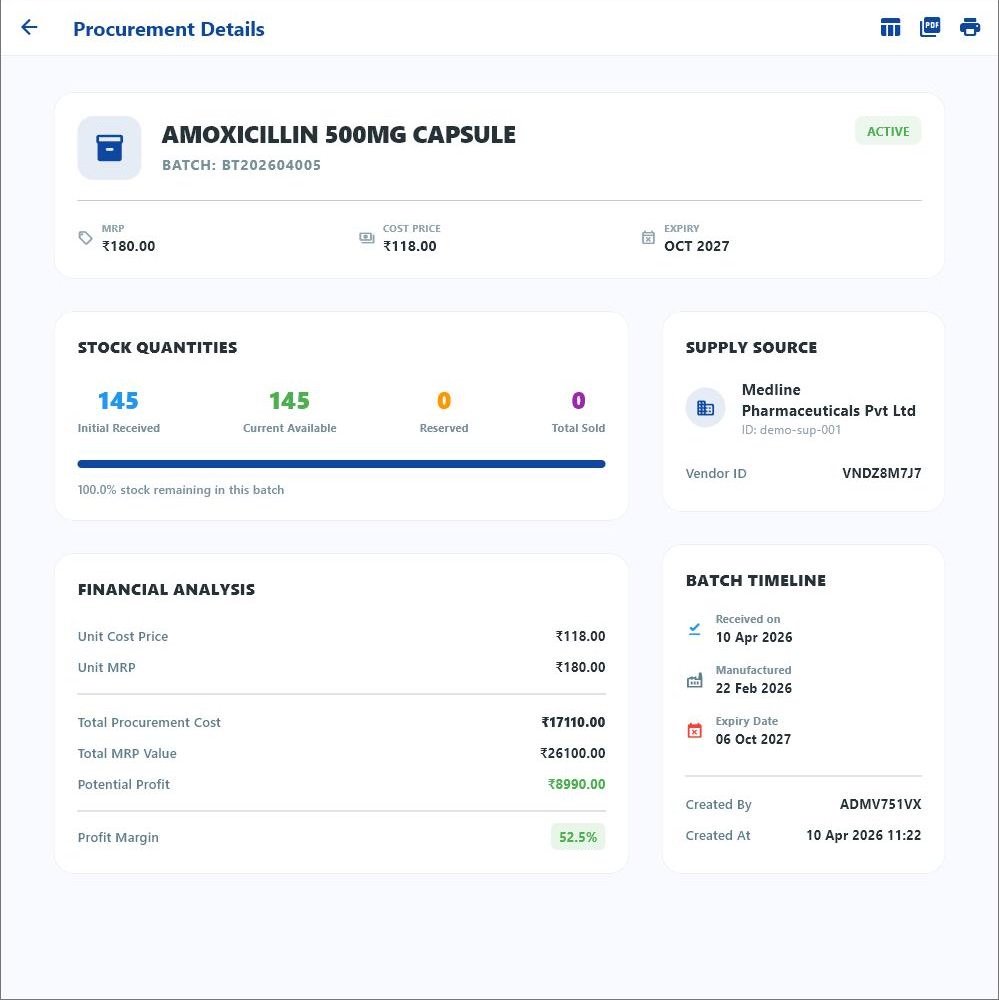This screenshot has height=1000, width=999.
Task: Click the ACTIVE status badge
Action: pyautogui.click(x=888, y=131)
